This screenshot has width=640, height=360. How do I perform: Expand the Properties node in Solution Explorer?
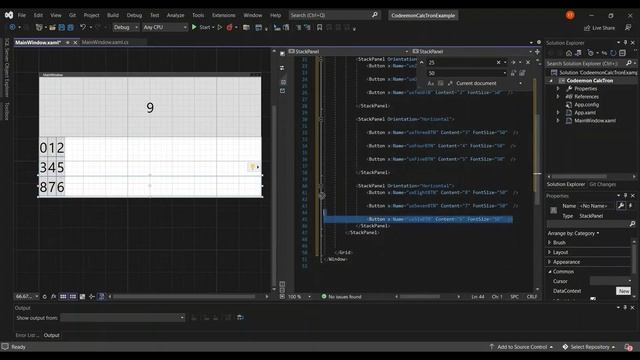tap(558, 89)
